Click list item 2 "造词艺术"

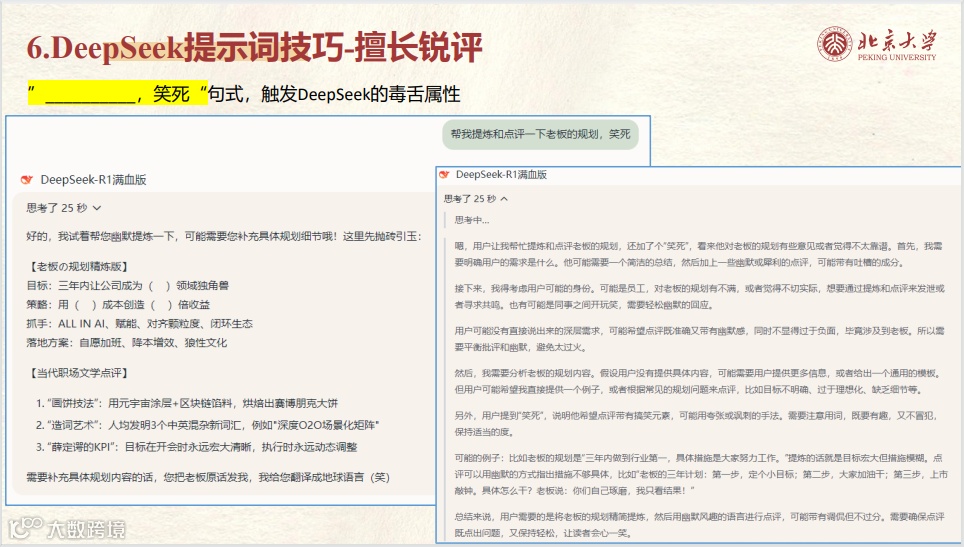click(x=208, y=425)
